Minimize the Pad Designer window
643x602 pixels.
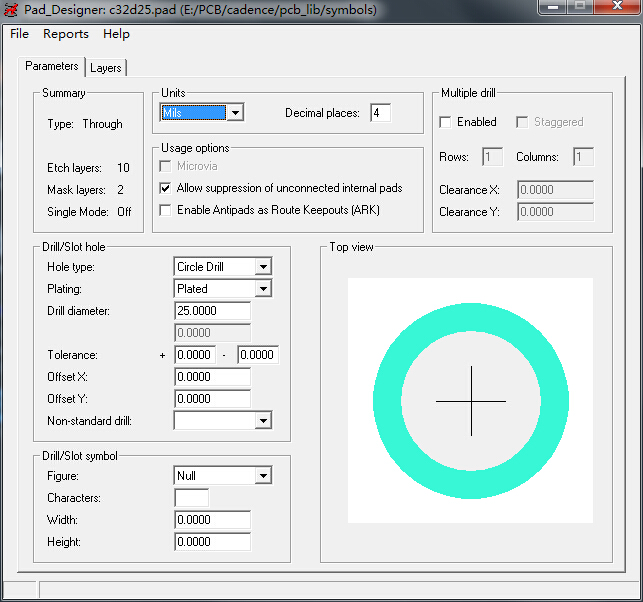point(553,7)
